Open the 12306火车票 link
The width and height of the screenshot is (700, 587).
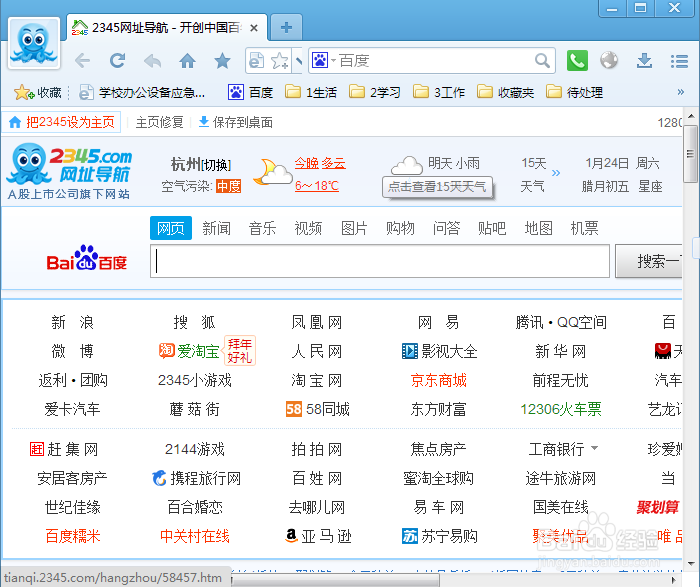tap(561, 409)
